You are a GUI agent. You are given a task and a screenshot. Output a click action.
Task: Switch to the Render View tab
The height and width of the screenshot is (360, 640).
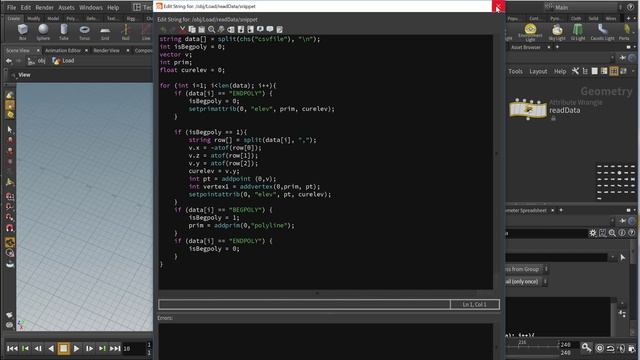tap(107, 50)
